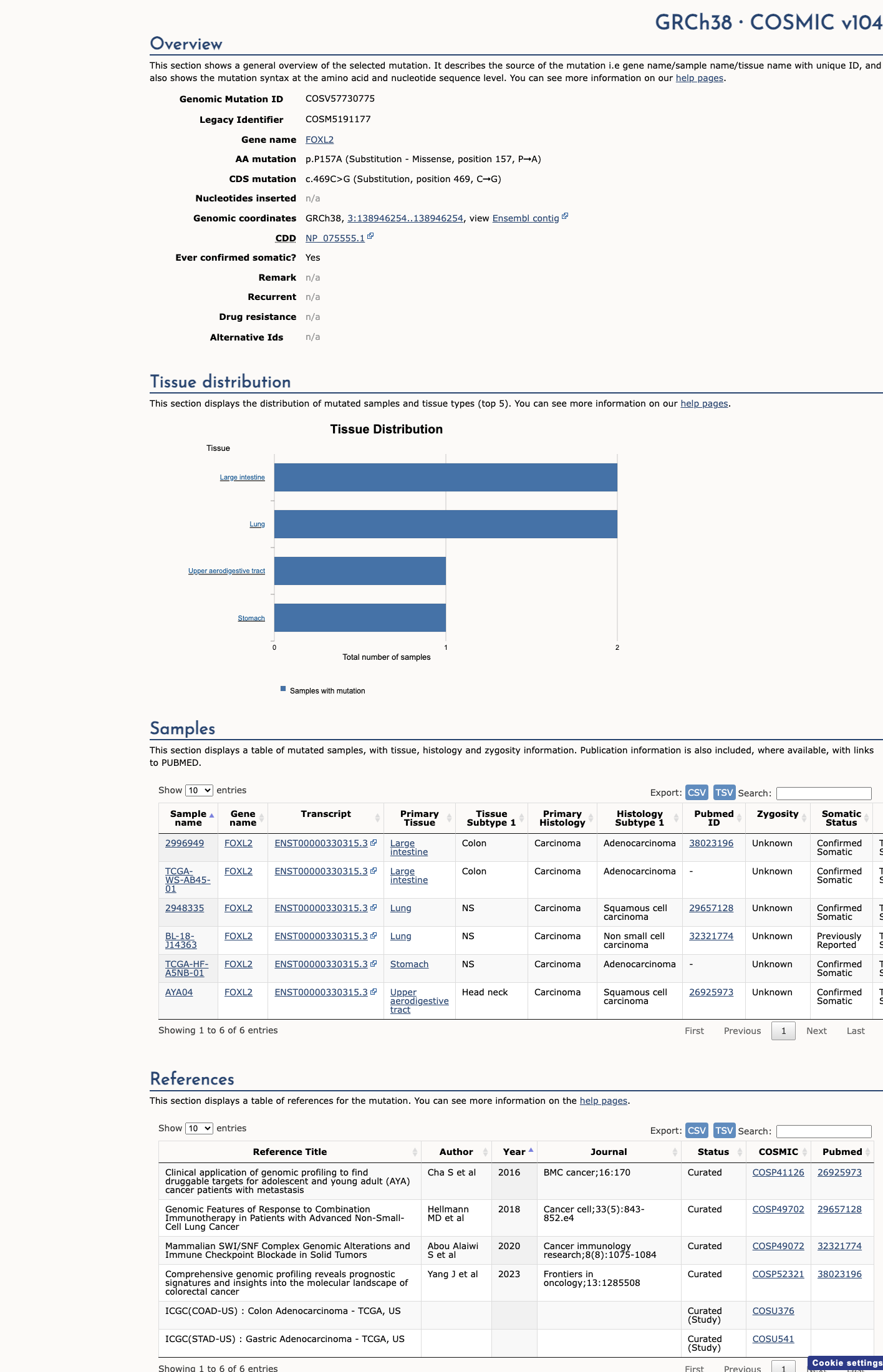Click sort arrows beside Samples Gene name header

pyautogui.click(x=262, y=818)
